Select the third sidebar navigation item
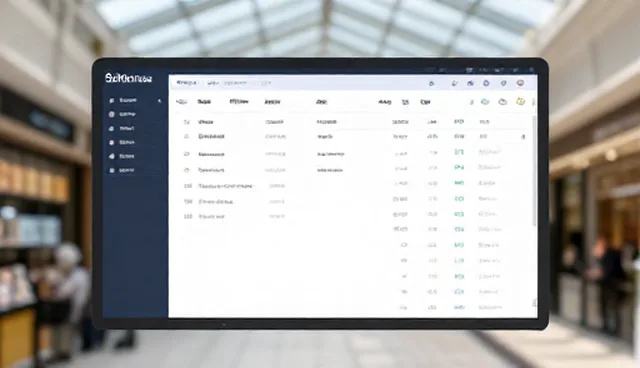This screenshot has height=368, width=640. 122,129
